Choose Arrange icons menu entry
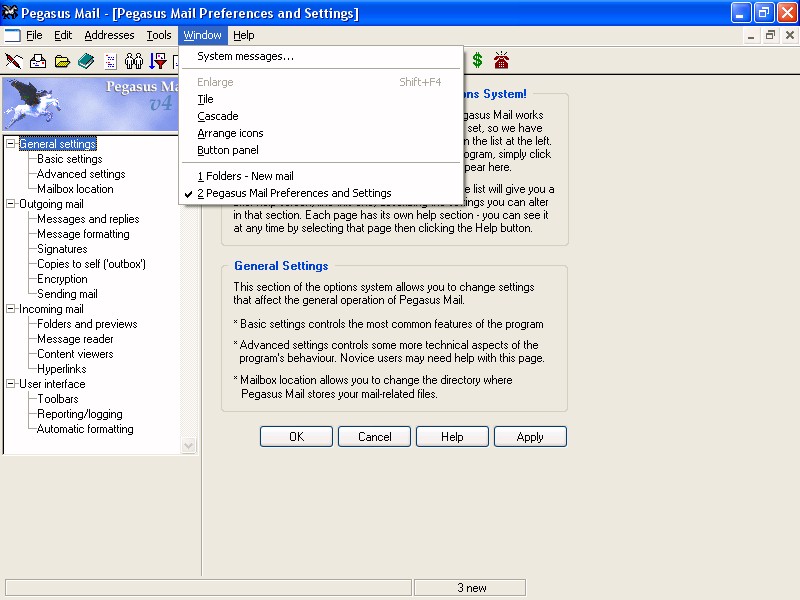 pyautogui.click(x=321, y=133)
